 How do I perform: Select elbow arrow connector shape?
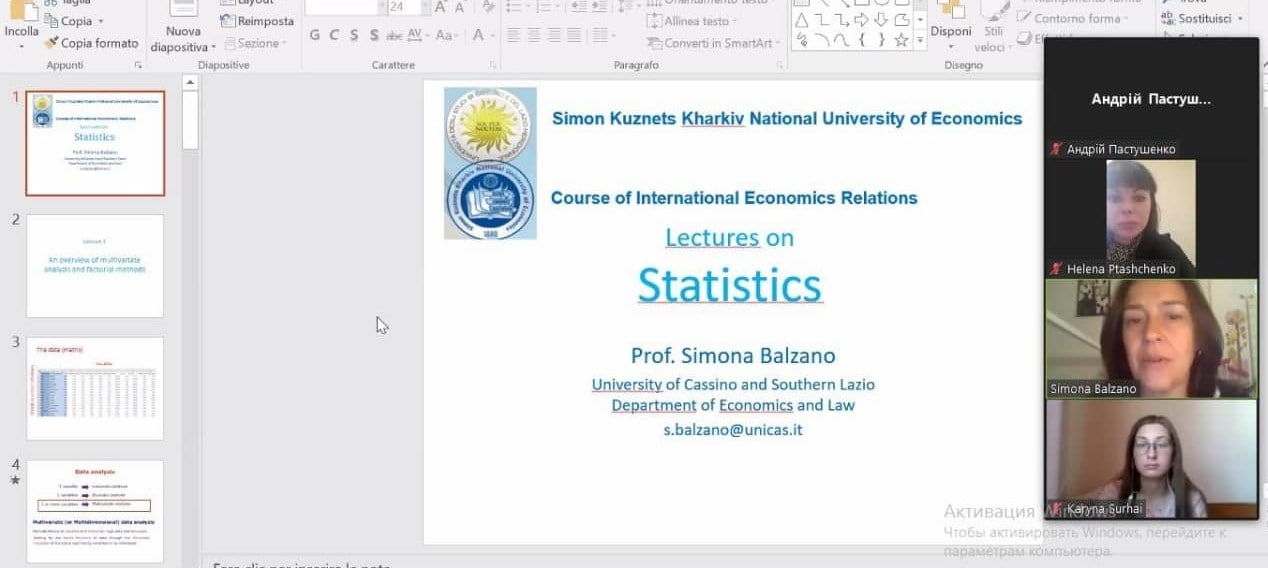841,20
